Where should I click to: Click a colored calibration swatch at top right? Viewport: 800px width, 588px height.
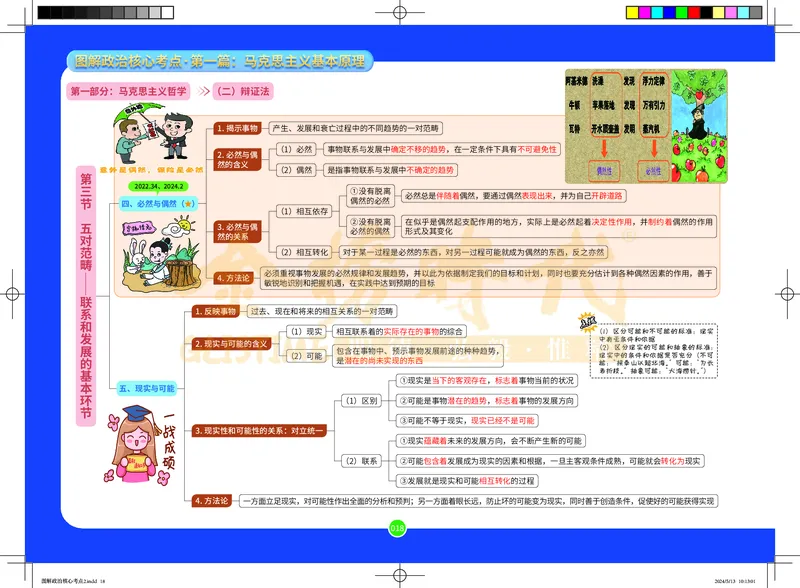pyautogui.click(x=690, y=10)
